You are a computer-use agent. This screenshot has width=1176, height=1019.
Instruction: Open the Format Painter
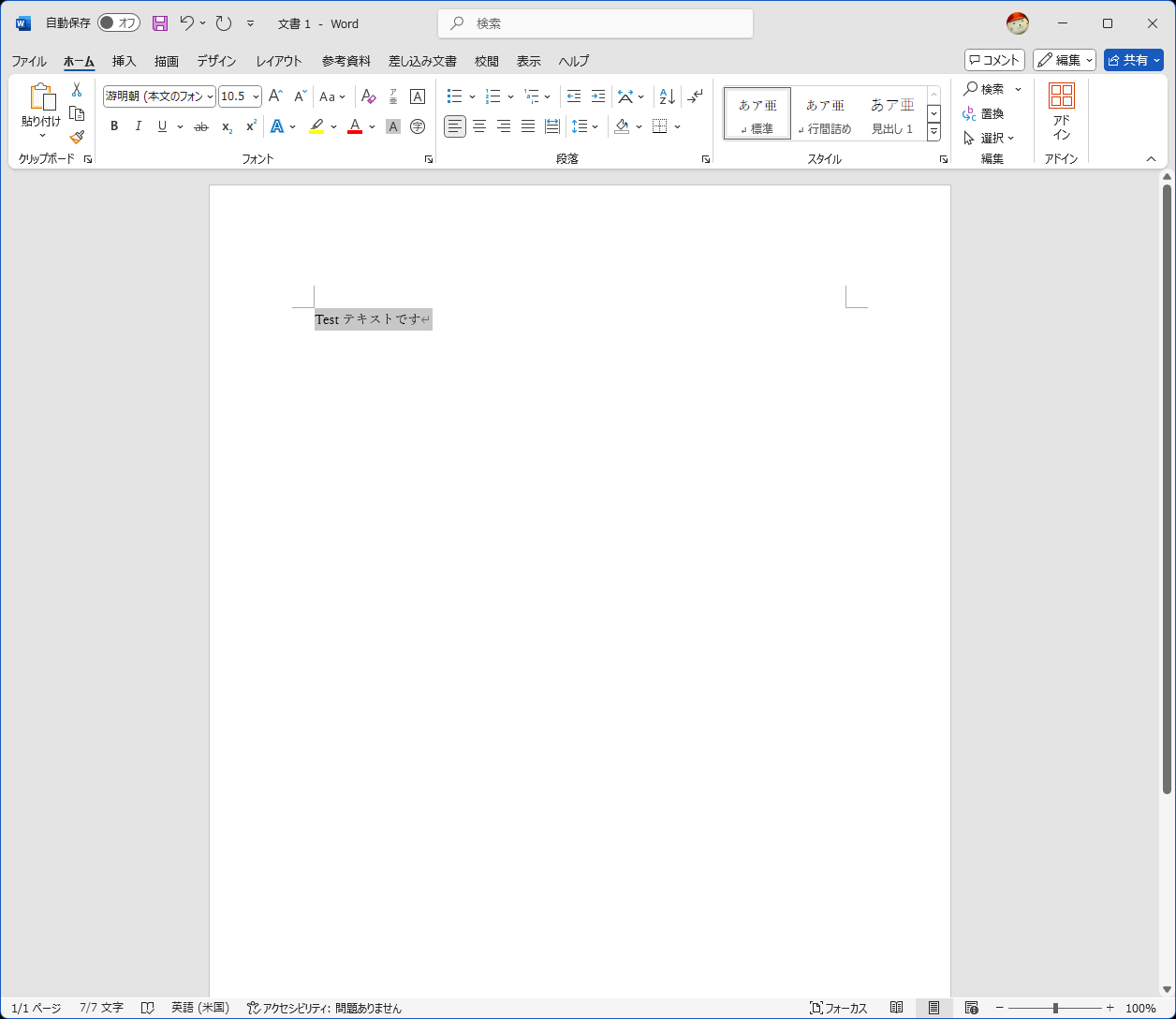(x=77, y=137)
